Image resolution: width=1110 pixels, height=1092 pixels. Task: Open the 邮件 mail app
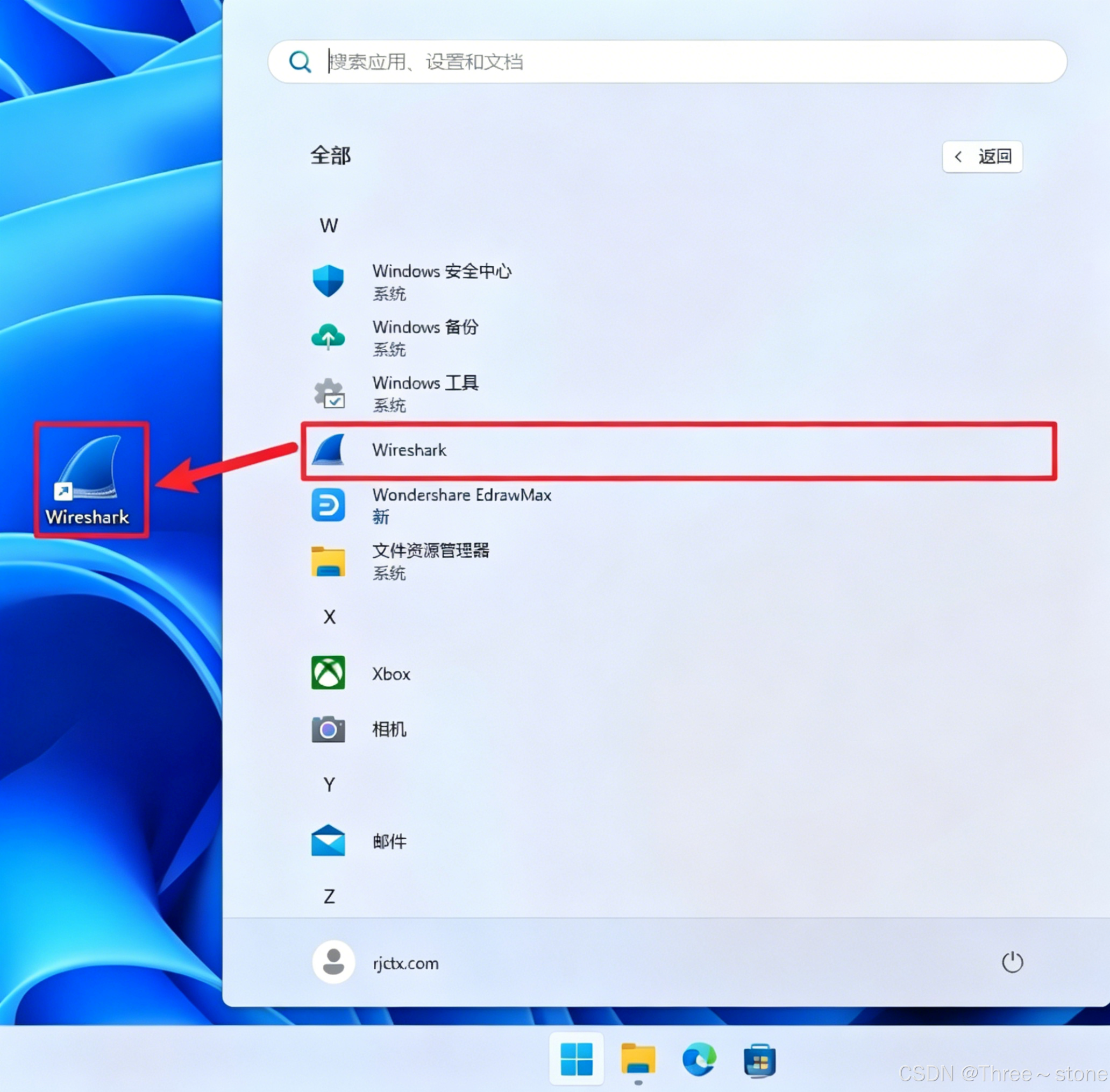[389, 841]
